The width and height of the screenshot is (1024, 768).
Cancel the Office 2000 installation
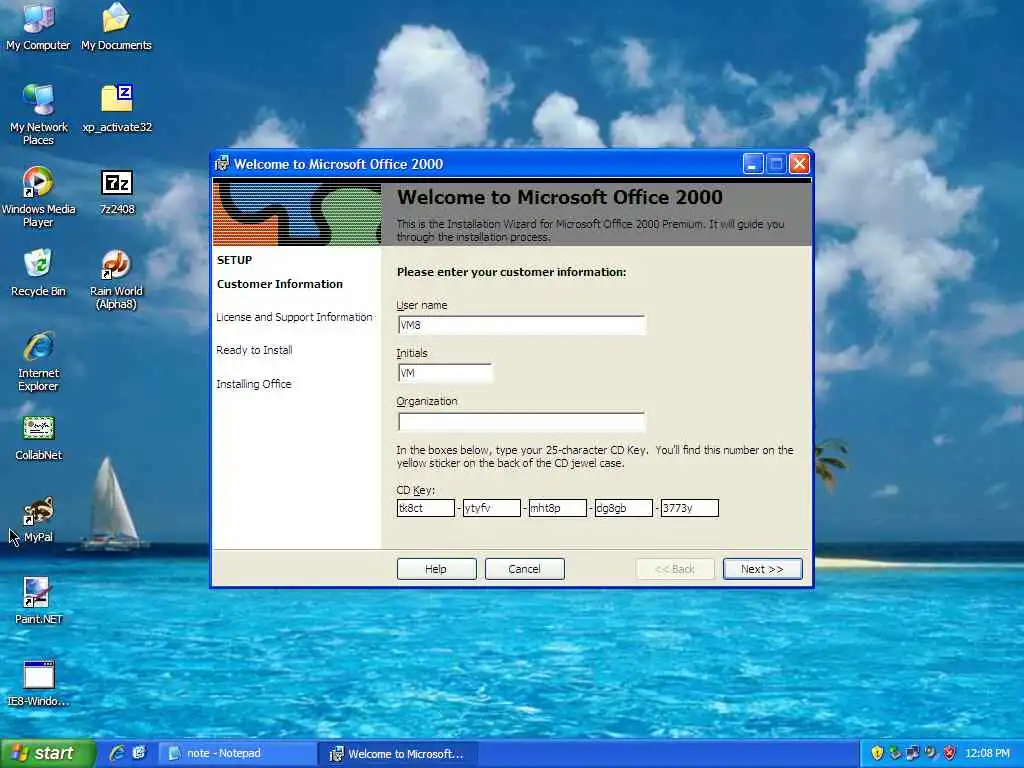524,569
